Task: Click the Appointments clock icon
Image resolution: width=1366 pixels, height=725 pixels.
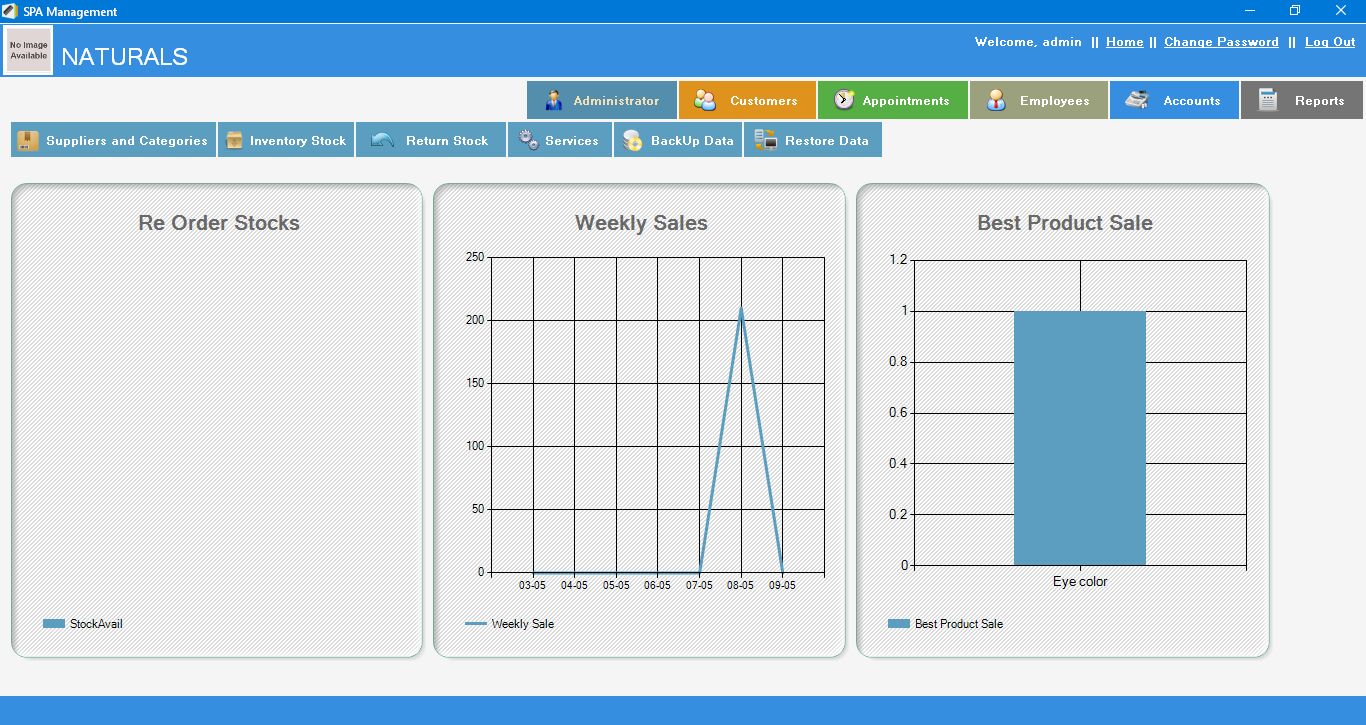Action: 844,100
